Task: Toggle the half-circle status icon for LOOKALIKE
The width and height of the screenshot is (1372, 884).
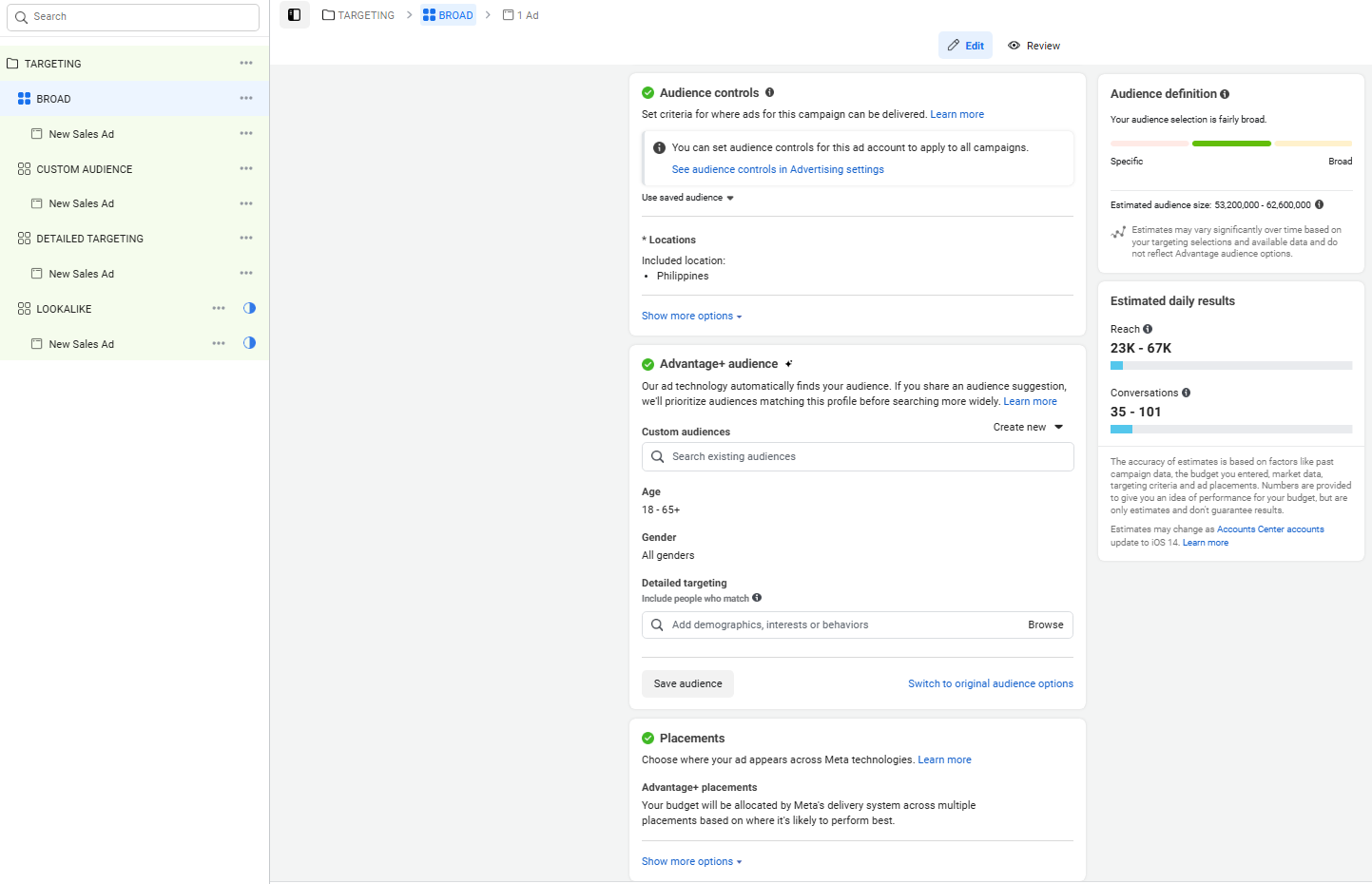Action: click(249, 308)
